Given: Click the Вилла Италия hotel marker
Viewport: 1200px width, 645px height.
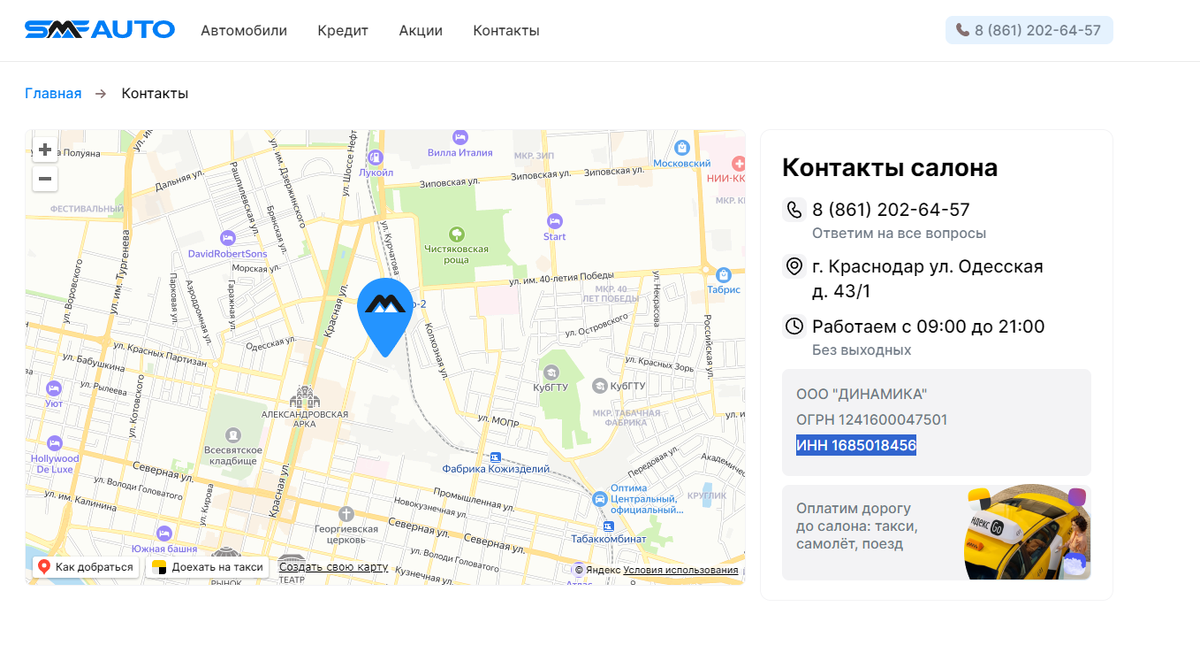Looking at the screenshot, I should coord(460,137).
